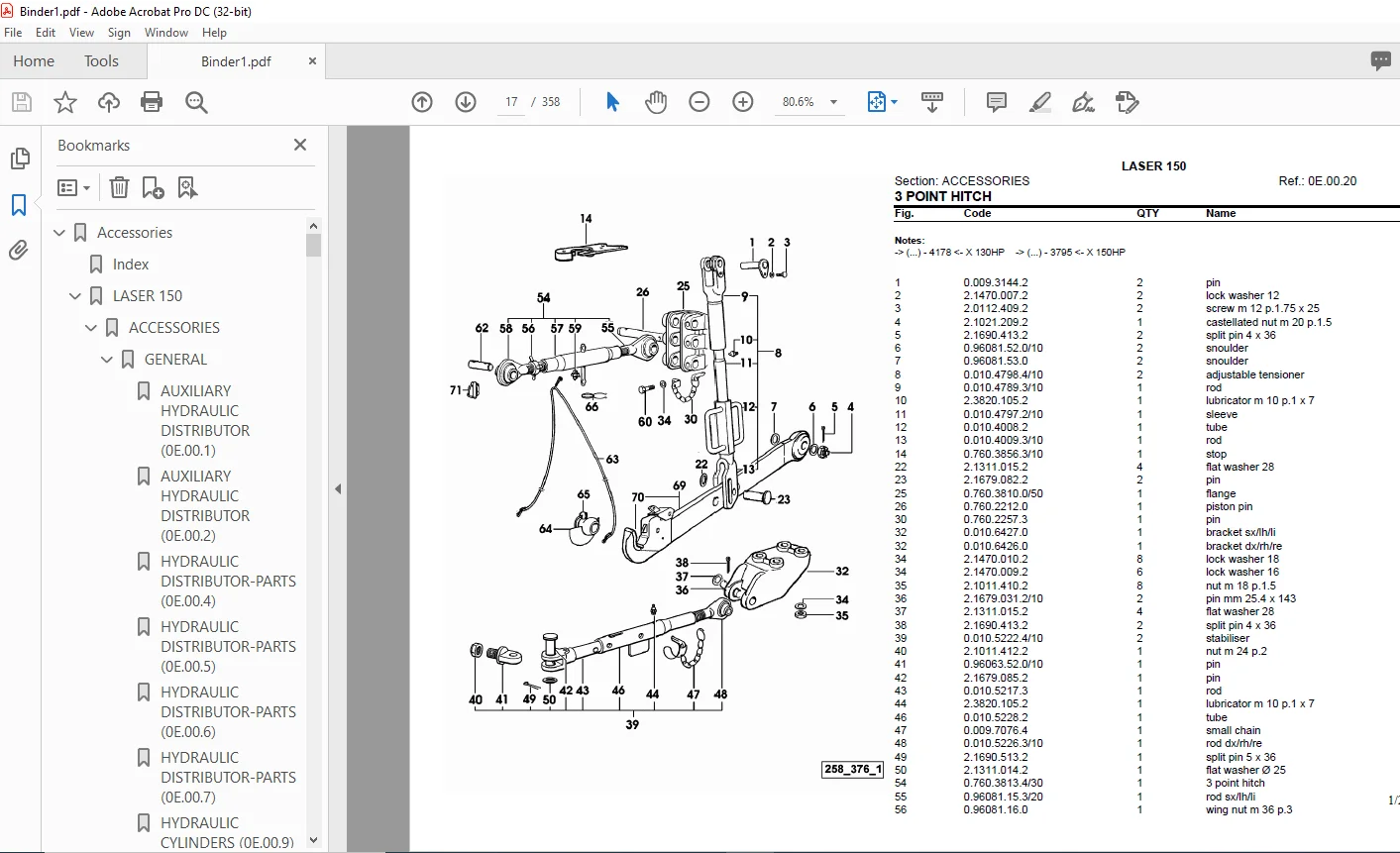The width and height of the screenshot is (1400, 853).
Task: Collapse the Accessories bookmark
Action: [x=59, y=233]
